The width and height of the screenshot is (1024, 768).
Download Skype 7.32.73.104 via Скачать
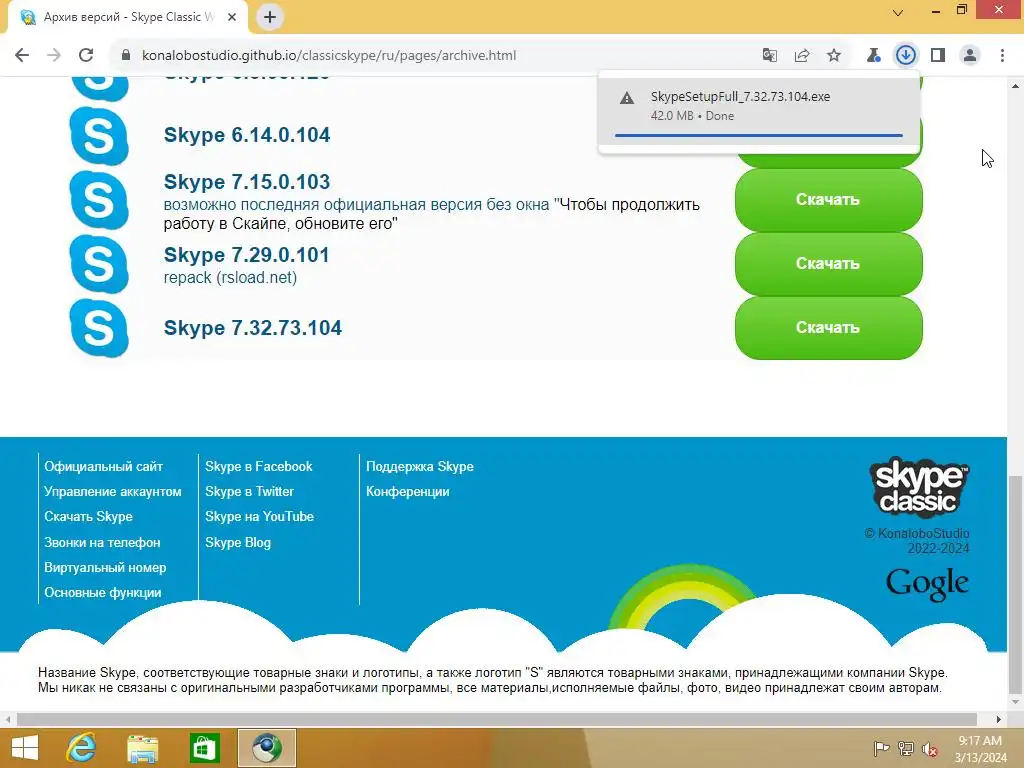coord(828,328)
